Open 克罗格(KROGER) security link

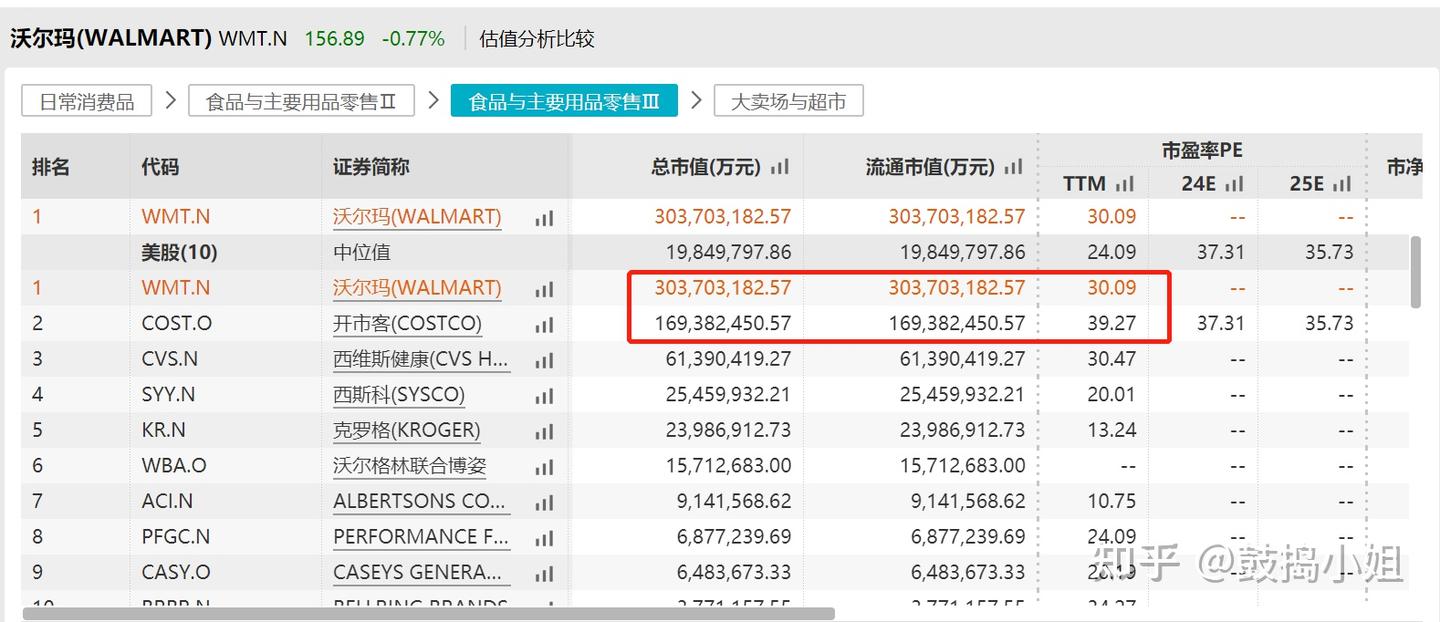pyautogui.click(x=406, y=430)
